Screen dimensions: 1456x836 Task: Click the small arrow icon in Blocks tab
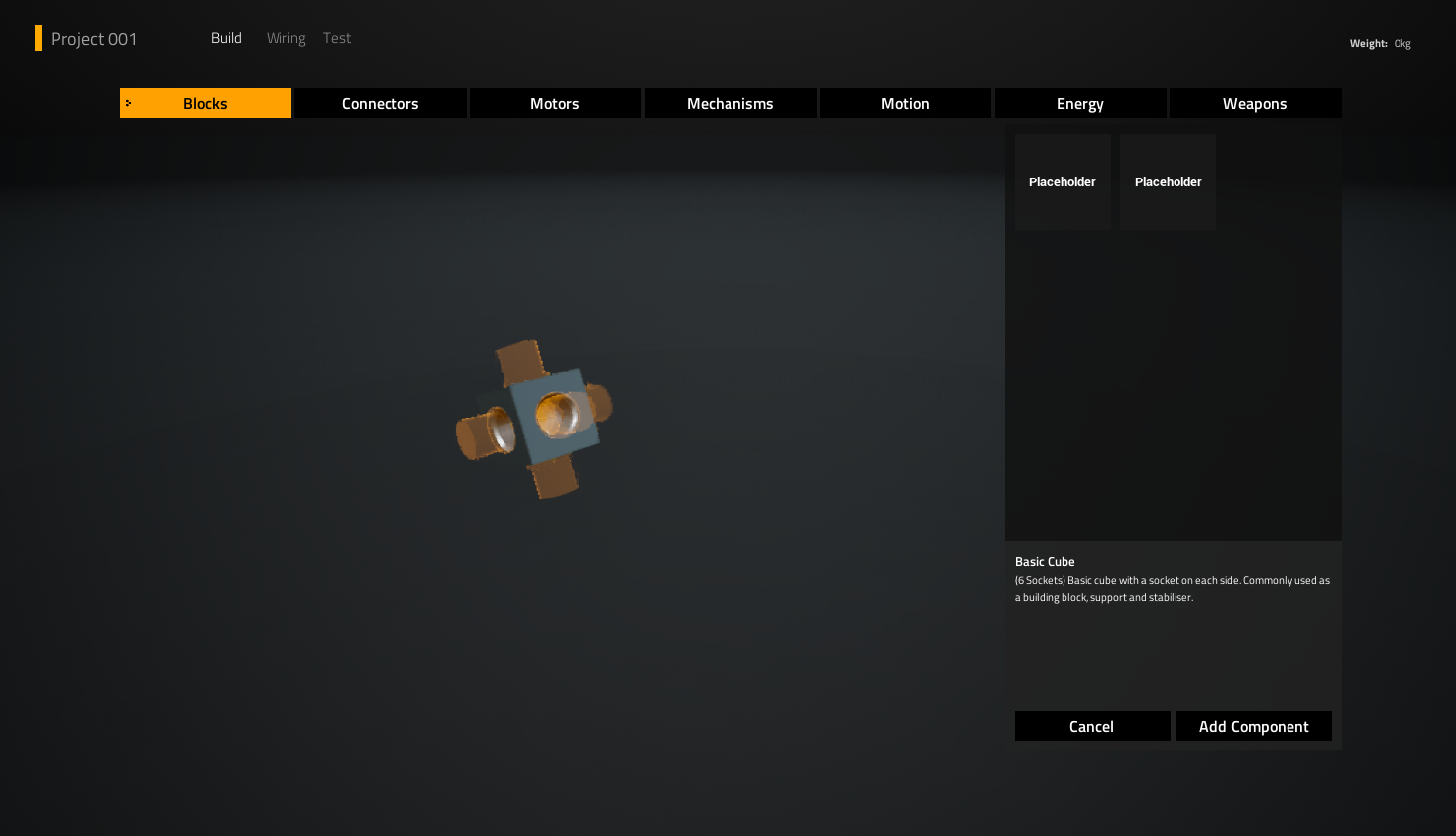coord(128,103)
